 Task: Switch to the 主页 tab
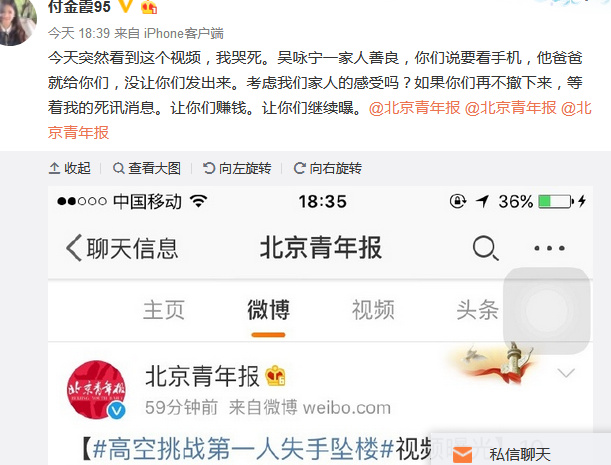tap(164, 310)
